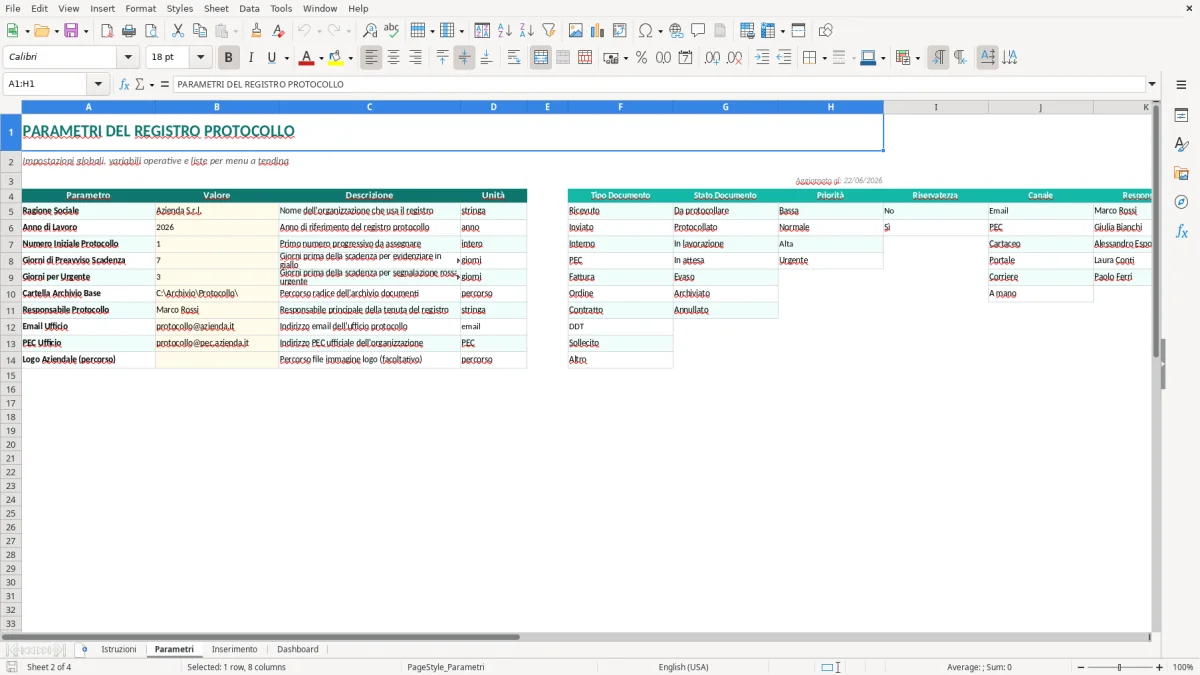Click the Clear Direct Formatting icon
Screen dimensions: 1200x675
click(x=279, y=31)
